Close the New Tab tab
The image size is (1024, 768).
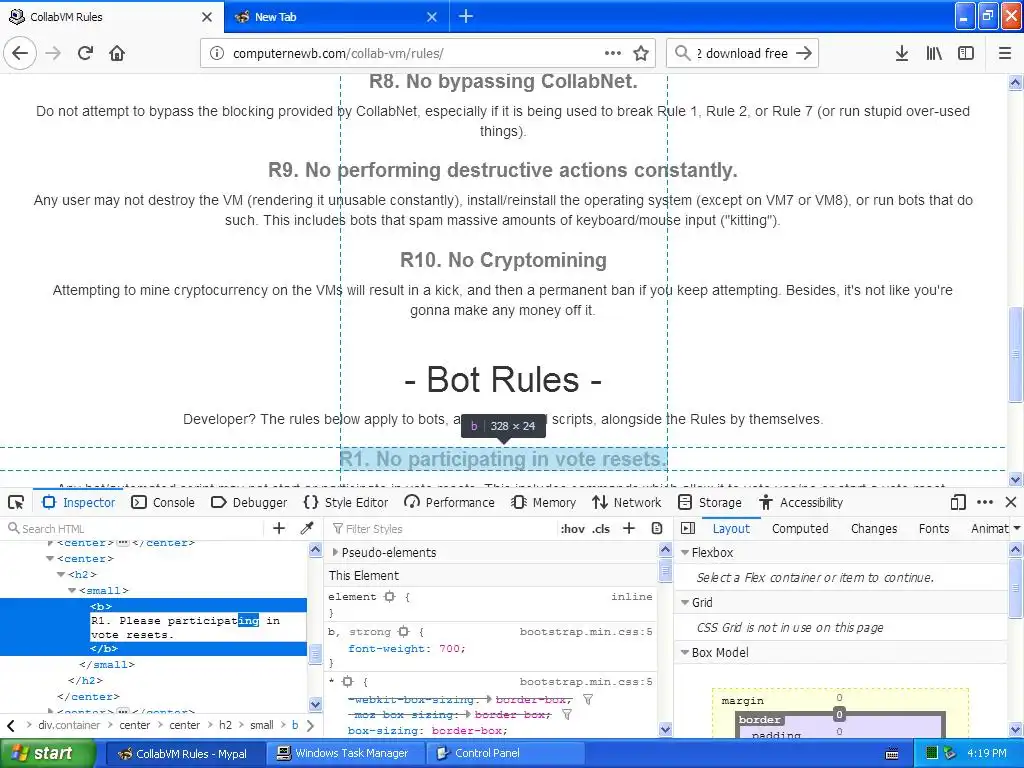click(x=432, y=17)
